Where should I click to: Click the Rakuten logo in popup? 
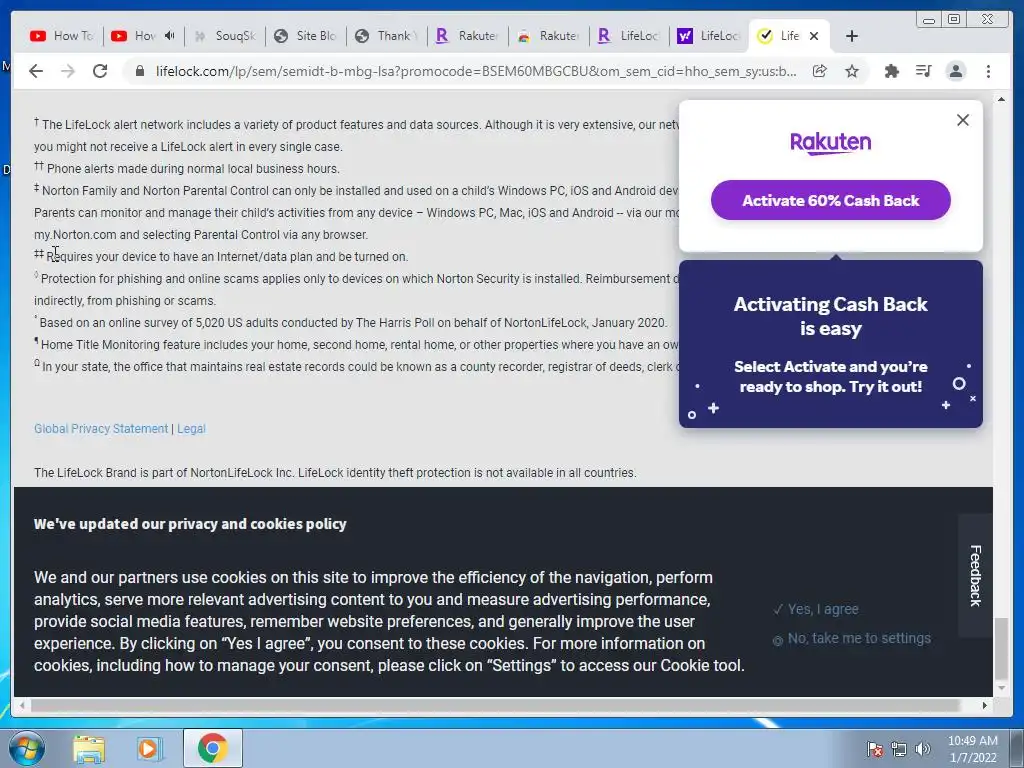click(x=831, y=142)
